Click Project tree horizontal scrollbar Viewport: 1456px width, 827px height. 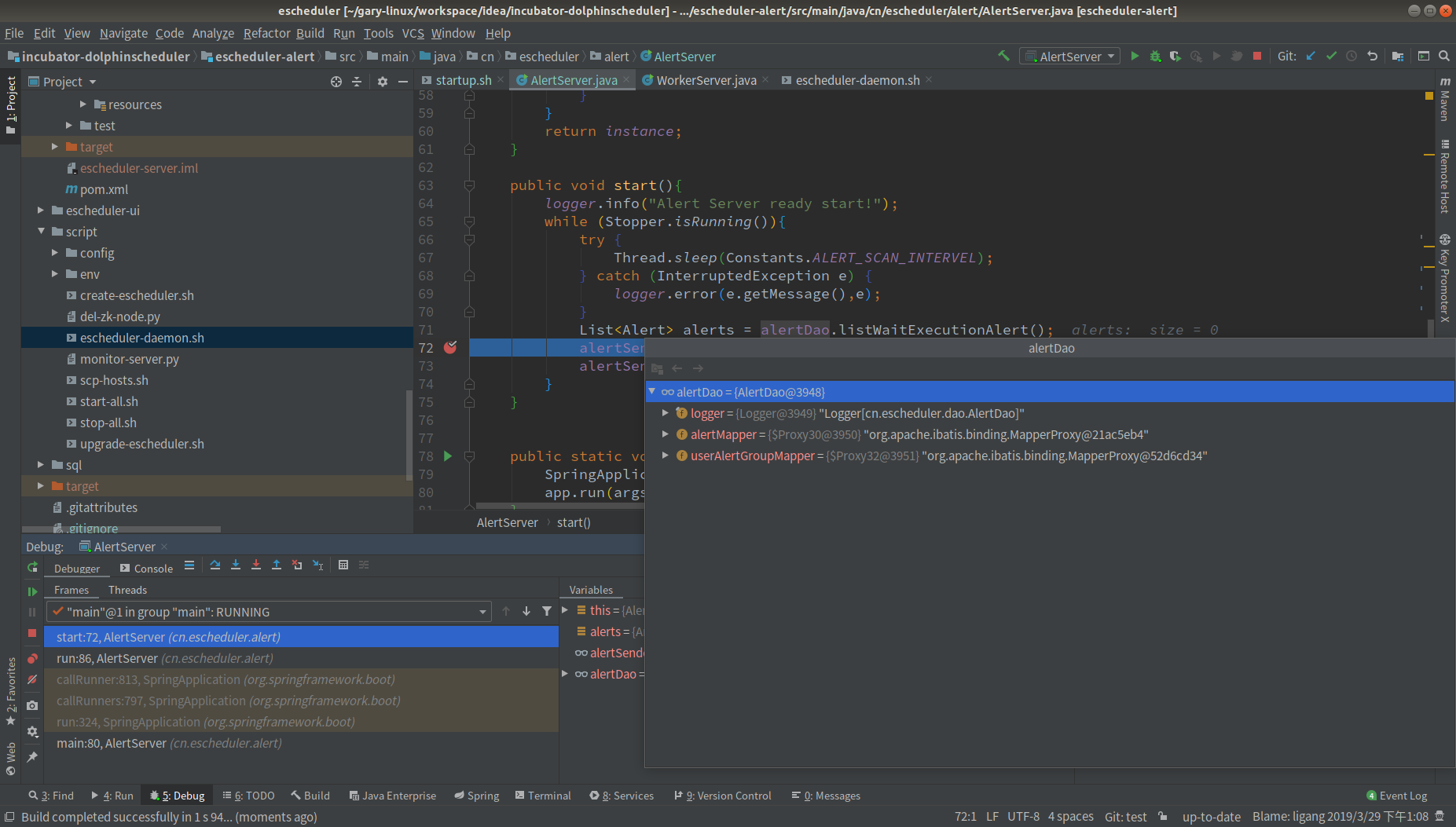pos(121,529)
